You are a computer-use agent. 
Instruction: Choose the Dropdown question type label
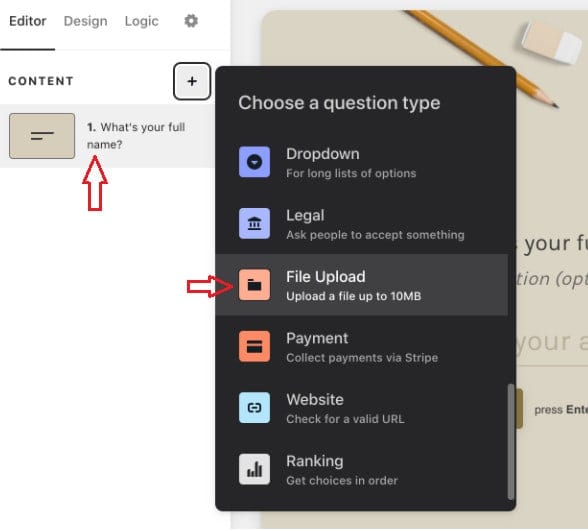pos(322,154)
